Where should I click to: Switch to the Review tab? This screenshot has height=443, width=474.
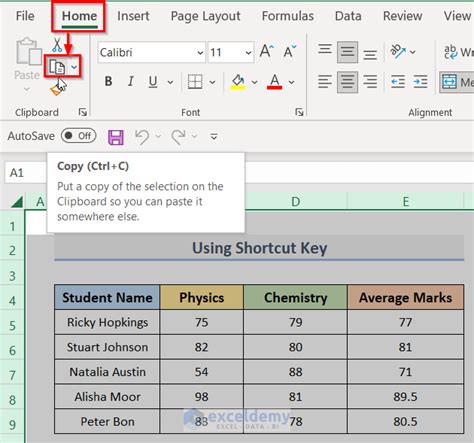pos(402,16)
